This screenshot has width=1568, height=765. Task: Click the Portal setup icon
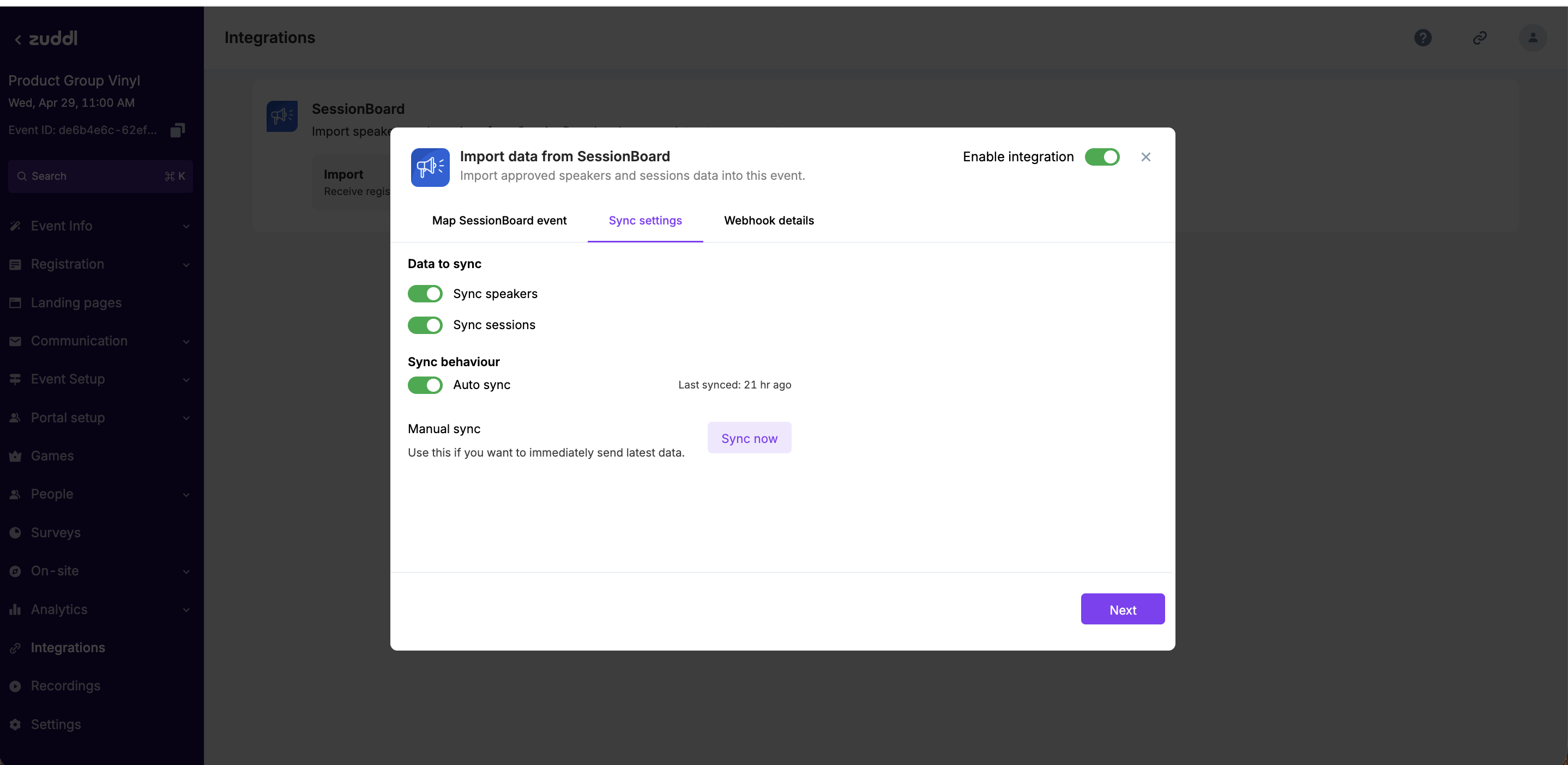(15, 418)
